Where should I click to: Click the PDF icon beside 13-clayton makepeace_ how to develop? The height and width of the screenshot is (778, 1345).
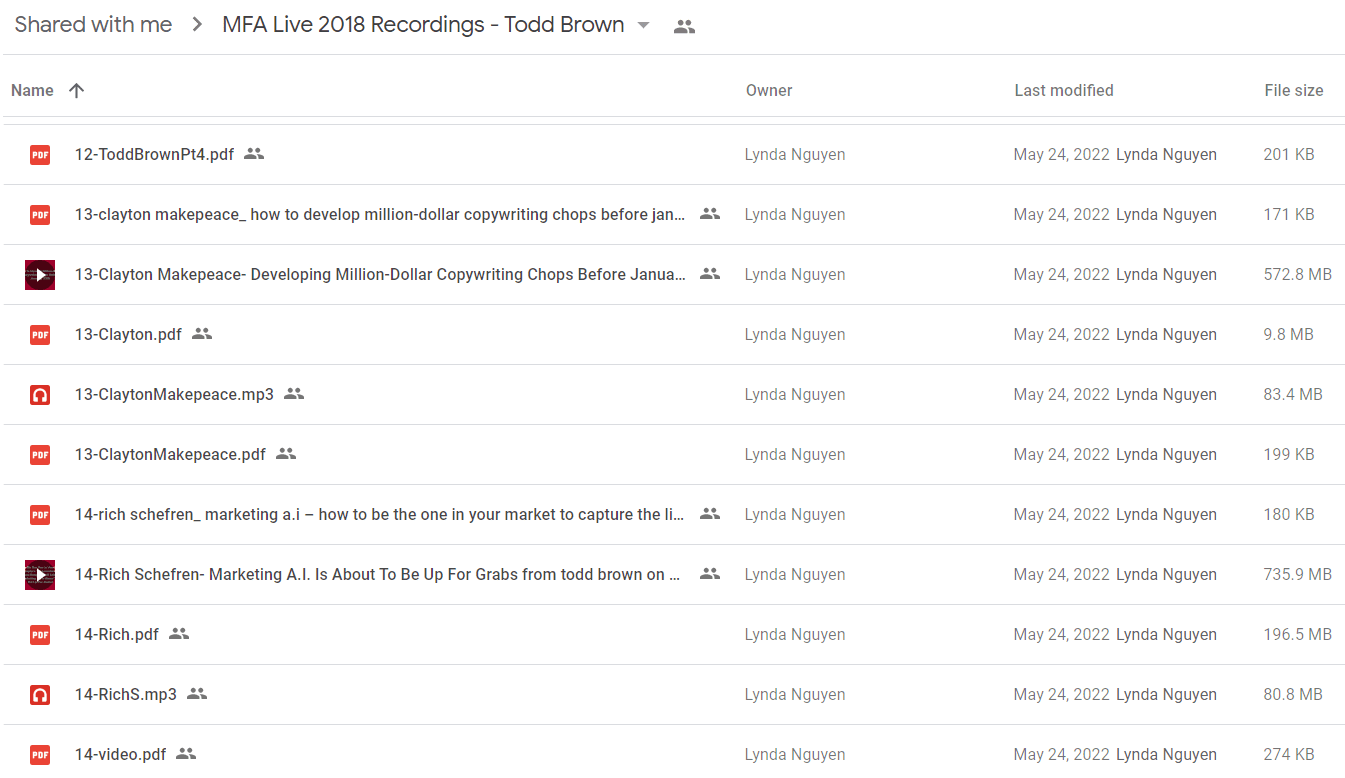pyautogui.click(x=40, y=215)
